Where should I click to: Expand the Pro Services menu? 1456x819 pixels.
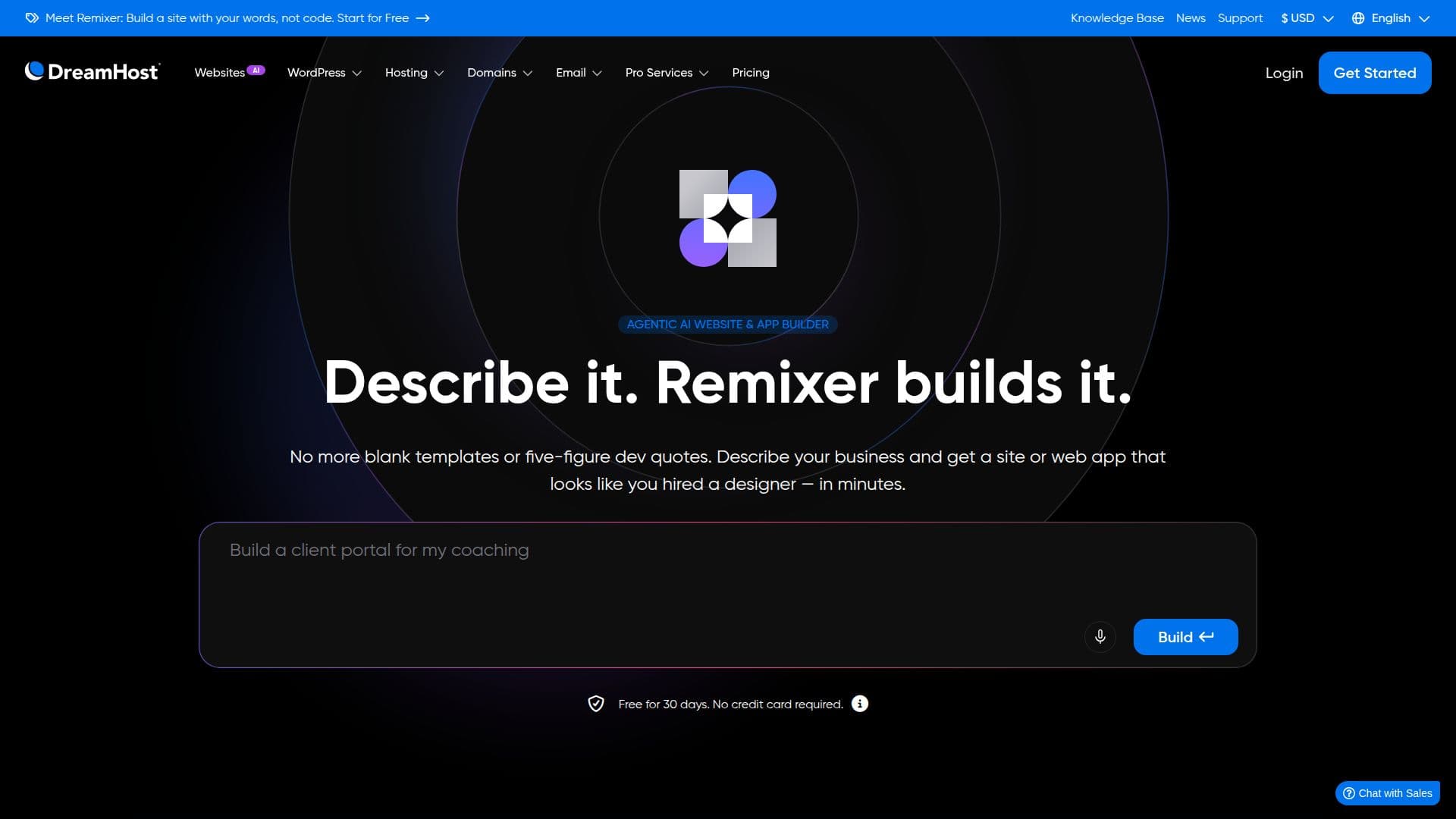(667, 73)
